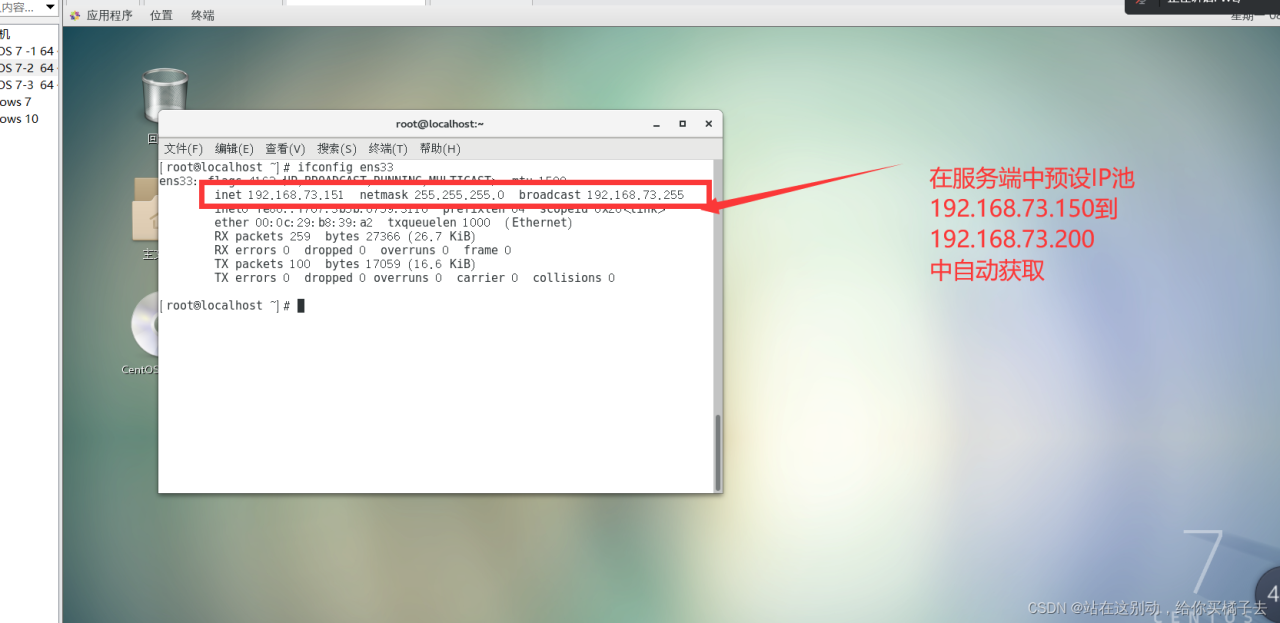Click the 'RX errors 0' line
This screenshot has width=1280, height=623.
tap(362, 250)
